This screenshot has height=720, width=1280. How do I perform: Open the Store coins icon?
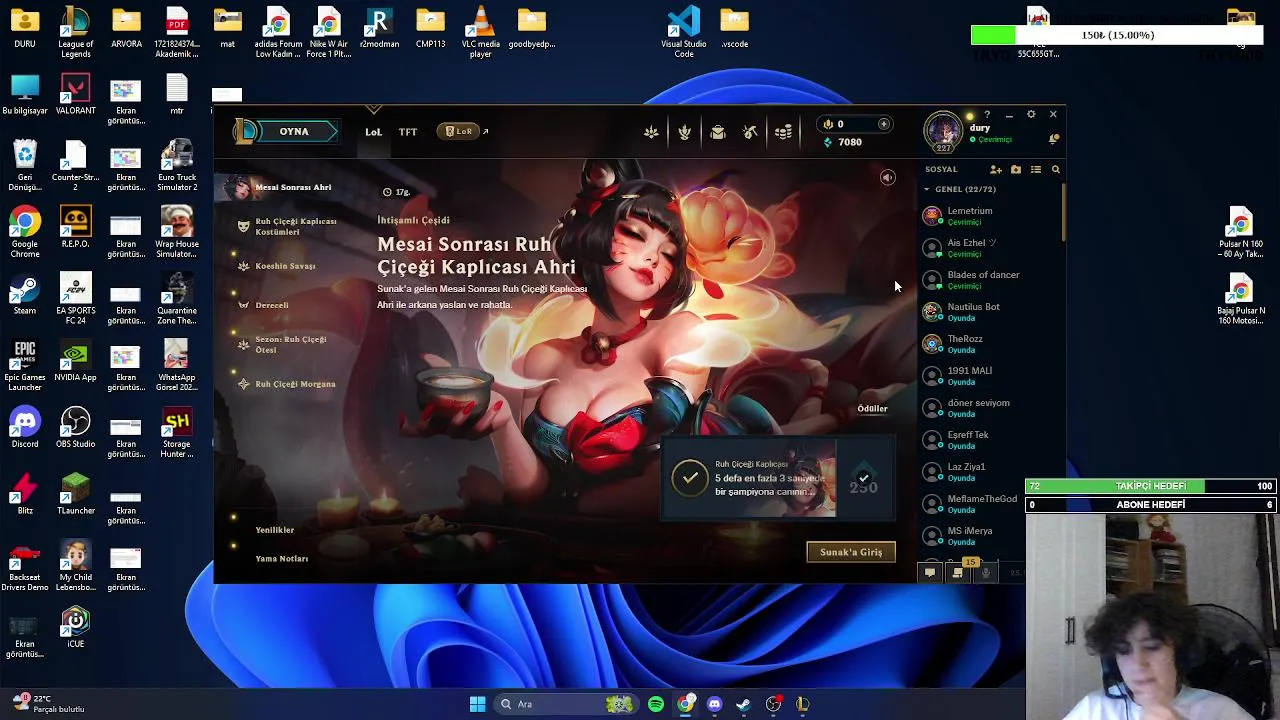[783, 132]
